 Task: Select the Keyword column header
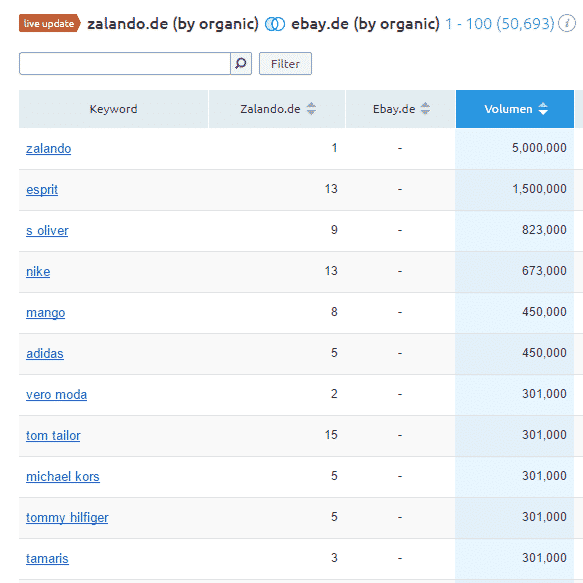pyautogui.click(x=113, y=109)
